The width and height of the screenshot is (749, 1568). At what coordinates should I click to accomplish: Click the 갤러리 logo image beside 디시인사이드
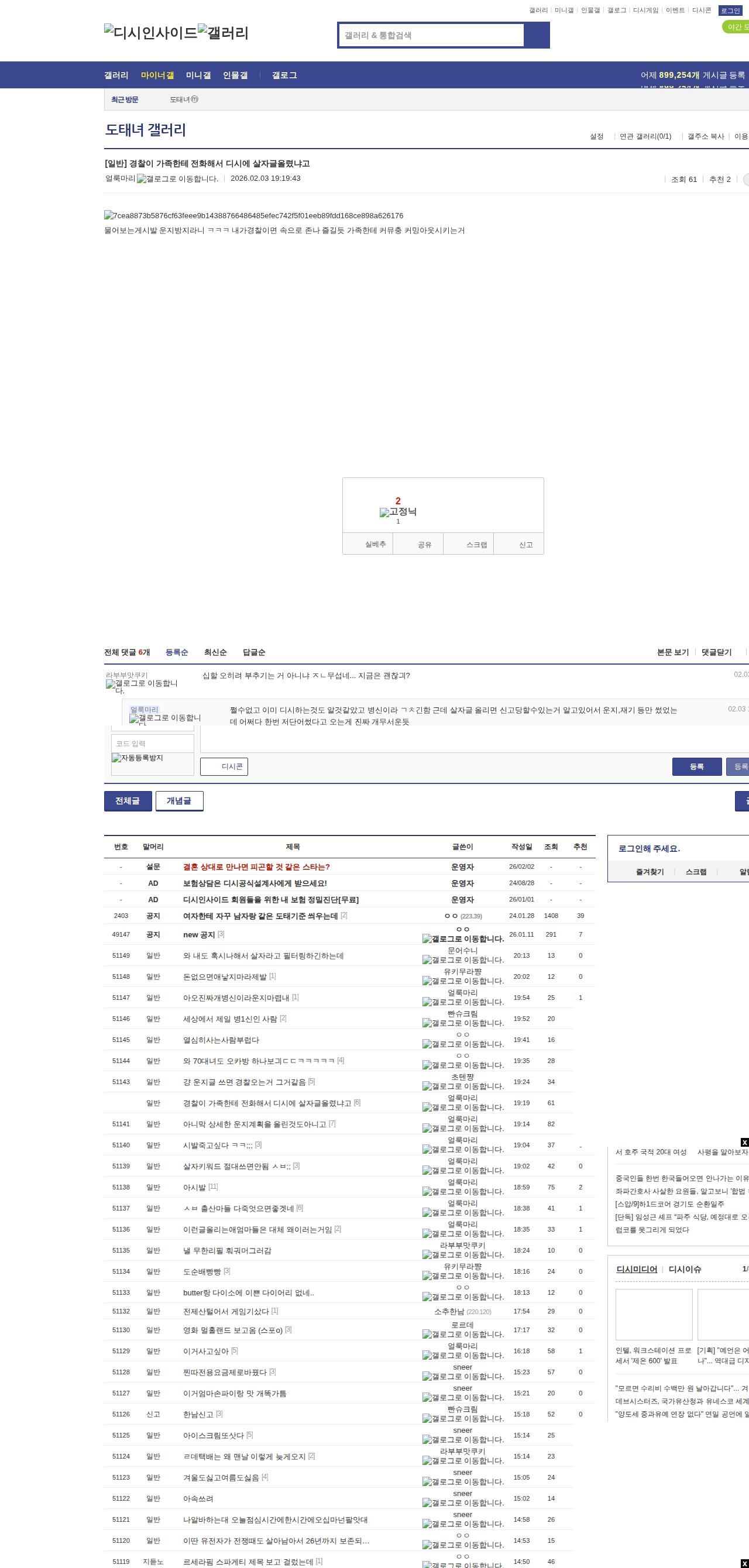click(224, 32)
